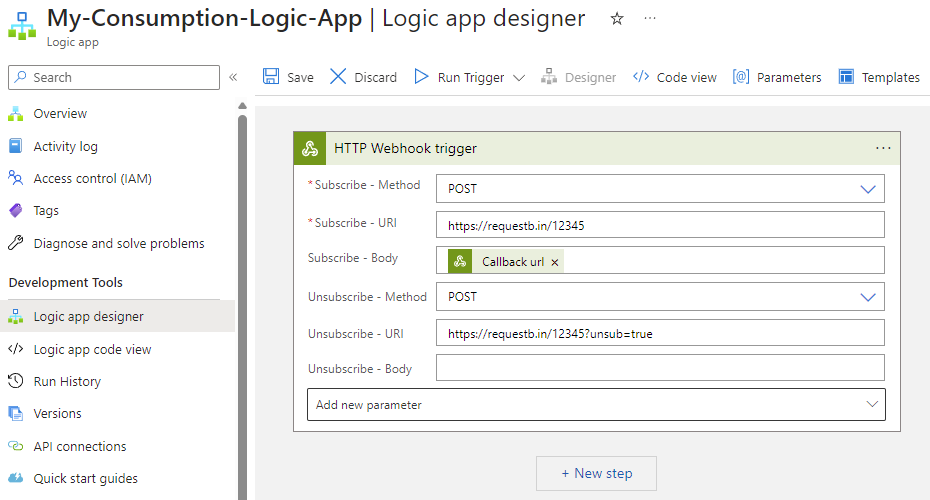Click the Parameters icon in toolbar
This screenshot has width=930, height=500.
click(741, 77)
